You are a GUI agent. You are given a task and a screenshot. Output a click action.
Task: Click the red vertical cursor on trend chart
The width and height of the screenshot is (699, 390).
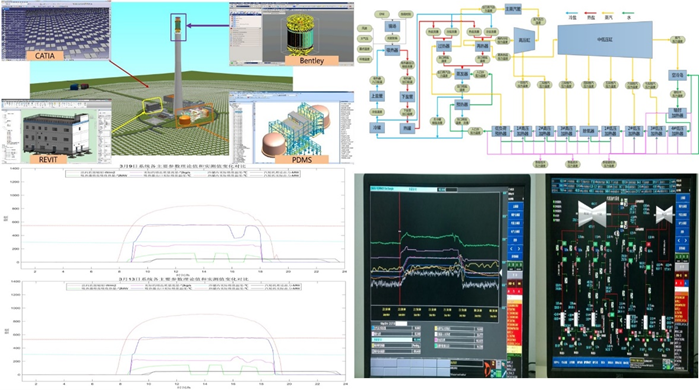399,248
